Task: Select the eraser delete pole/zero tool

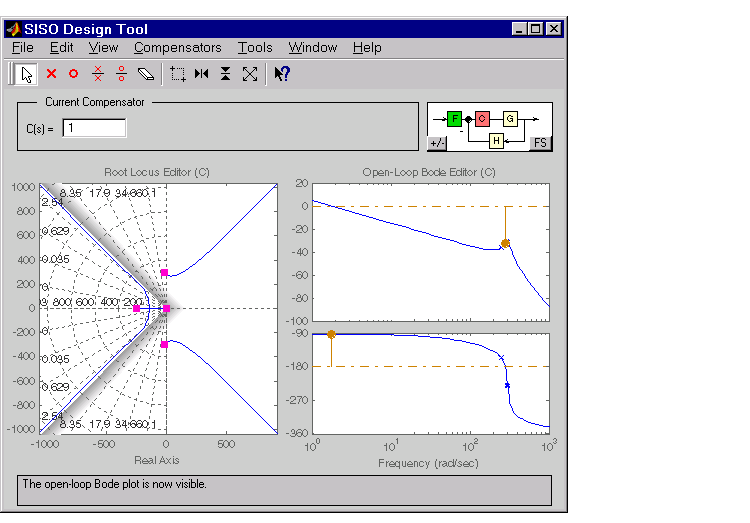Action: pos(146,73)
